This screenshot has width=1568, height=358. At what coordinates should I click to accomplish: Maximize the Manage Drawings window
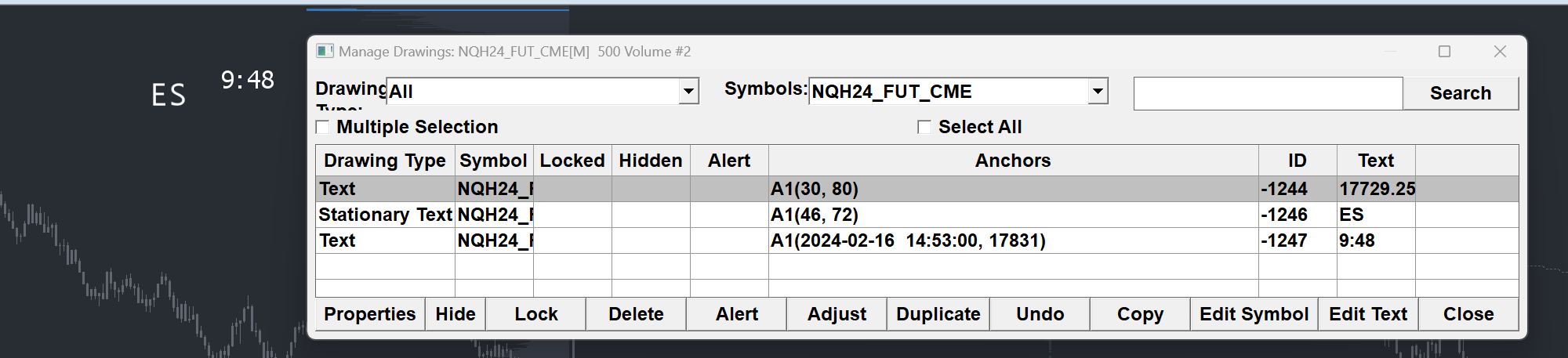(1444, 52)
